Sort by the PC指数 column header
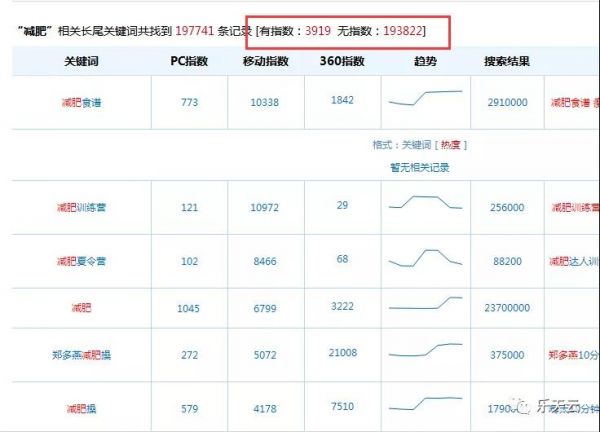The width and height of the screenshot is (600, 432). 189,61
